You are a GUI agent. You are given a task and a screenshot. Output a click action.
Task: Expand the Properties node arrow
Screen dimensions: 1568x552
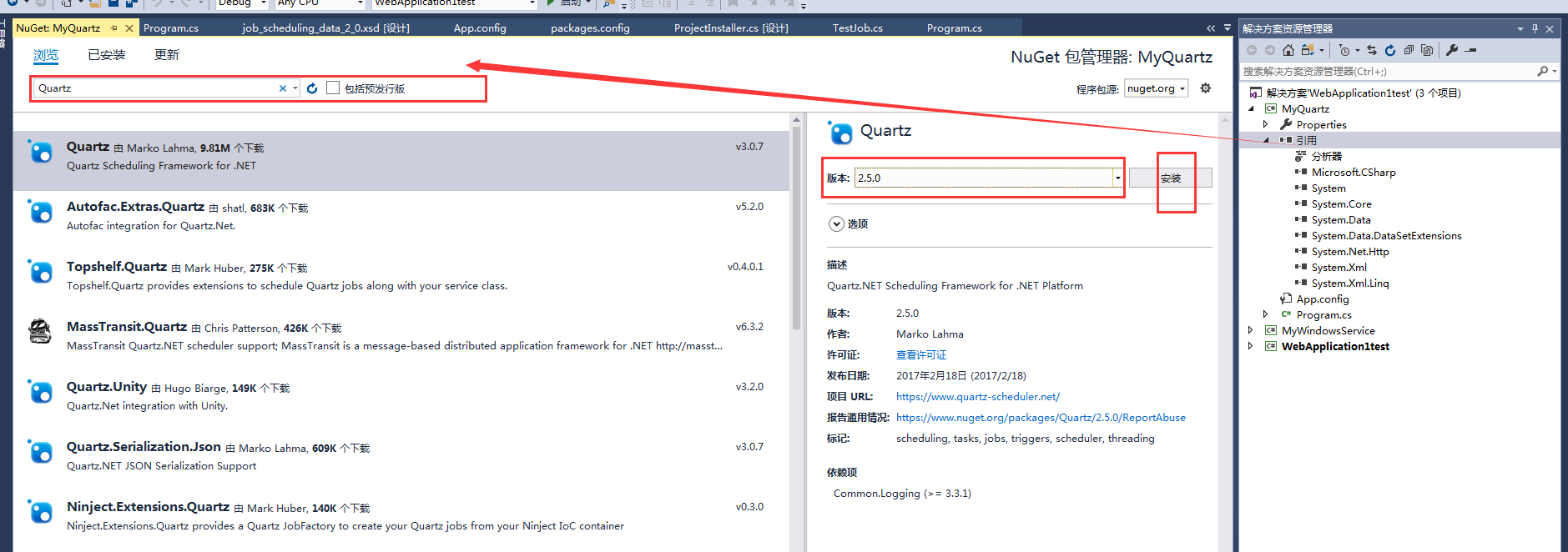[1266, 124]
